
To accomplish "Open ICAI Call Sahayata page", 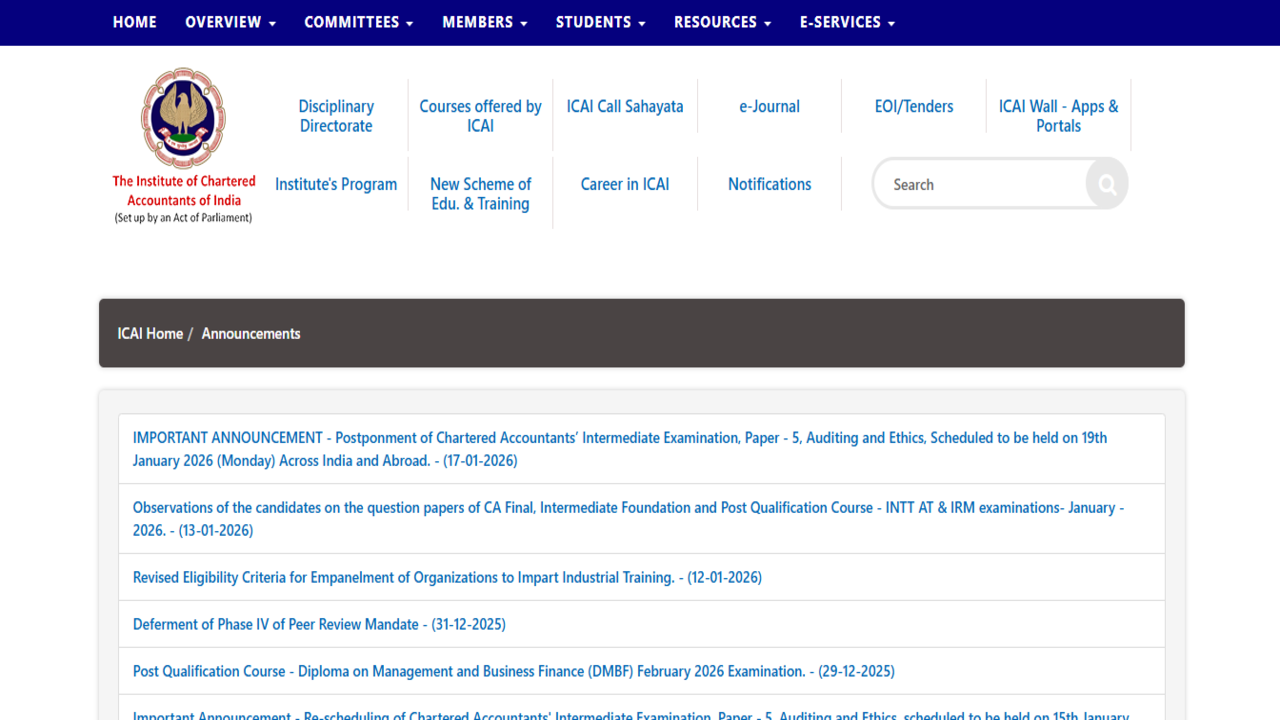I will tap(625, 106).
